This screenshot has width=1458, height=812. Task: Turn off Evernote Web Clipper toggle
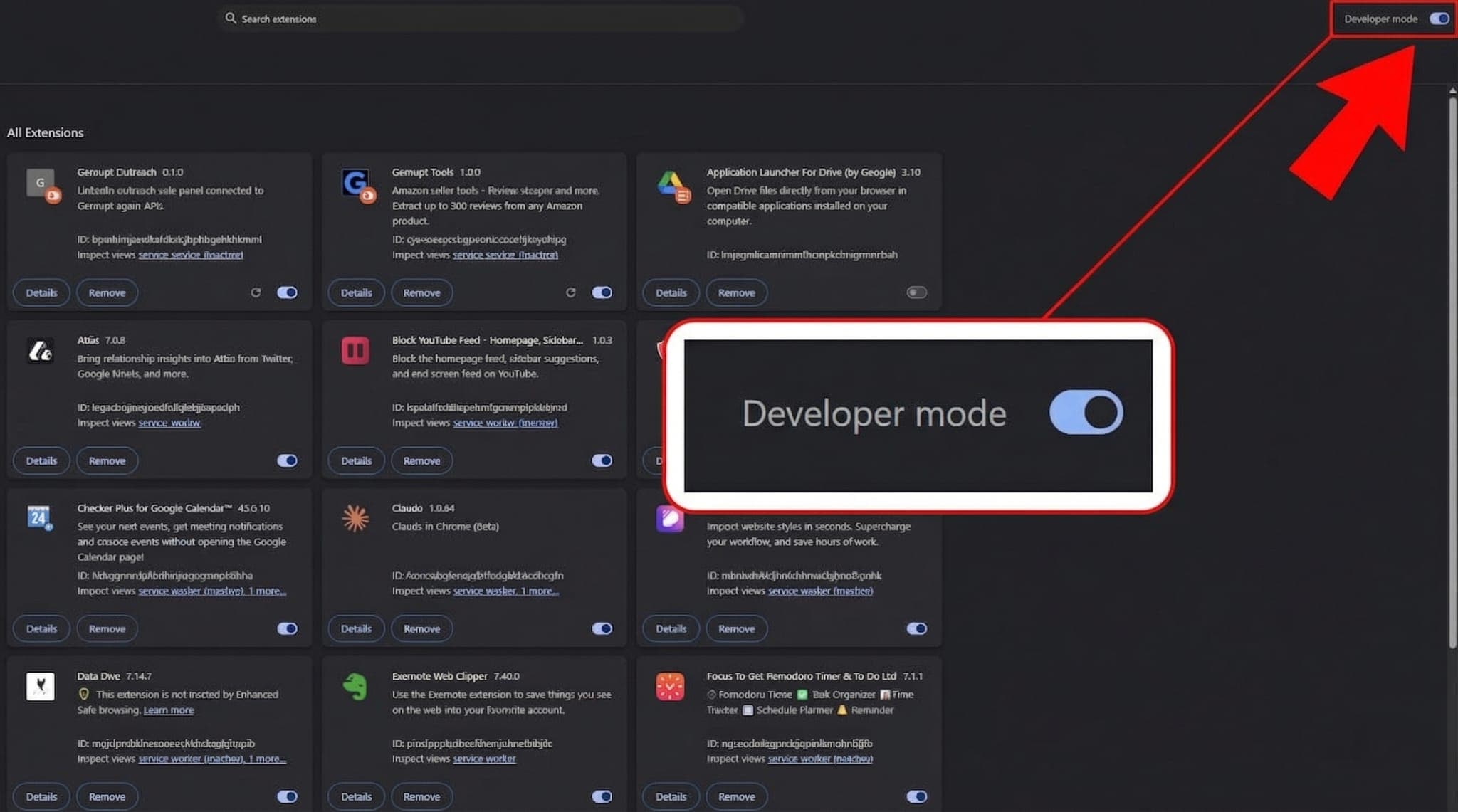coord(602,796)
